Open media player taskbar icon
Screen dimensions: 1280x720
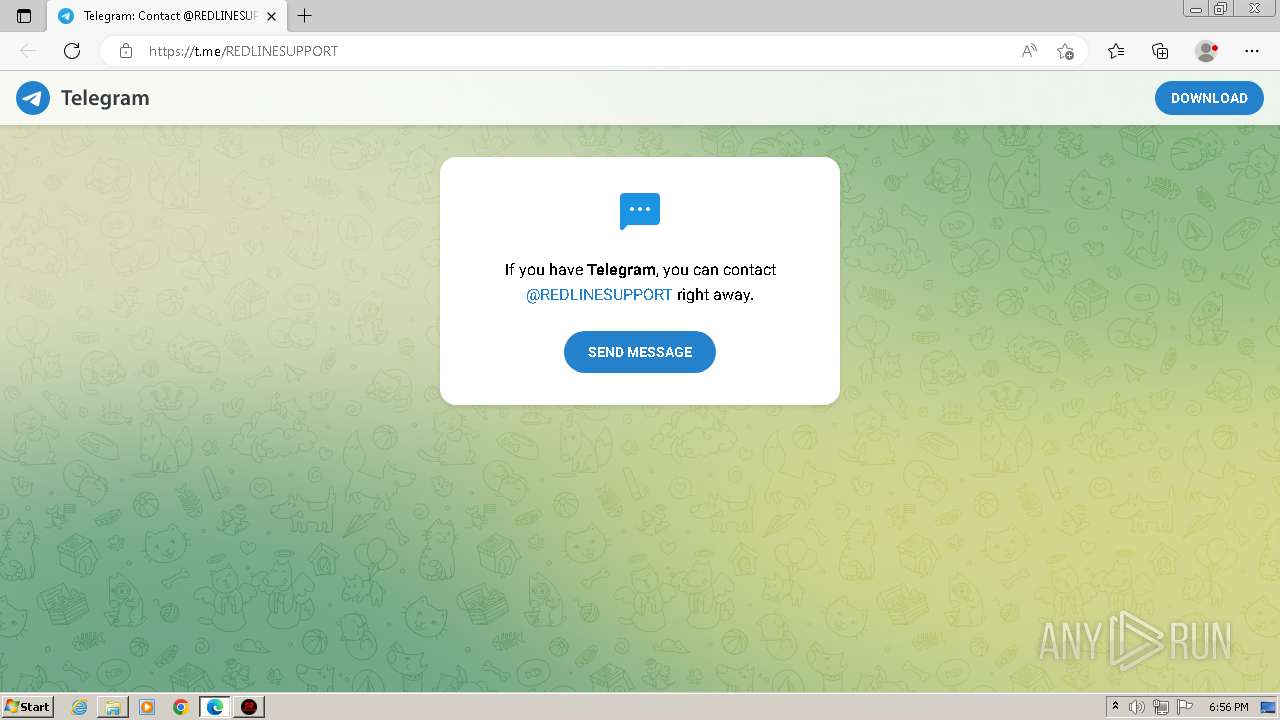click(x=147, y=707)
